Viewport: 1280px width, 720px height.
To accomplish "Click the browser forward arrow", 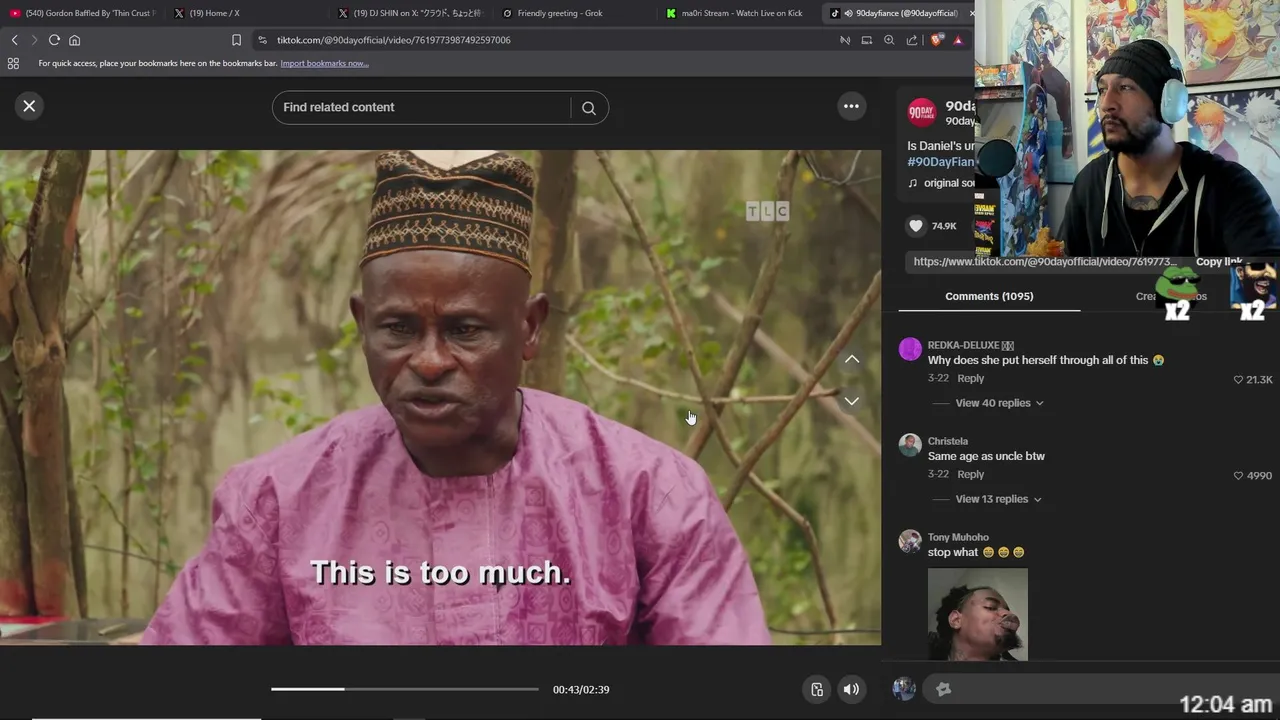I will point(34,40).
